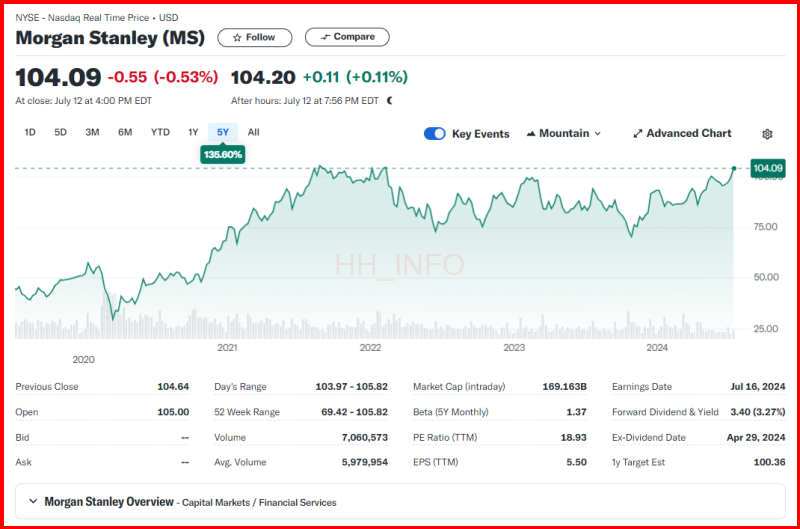Open the Advanced Chart link
This screenshot has height=529, width=800.
point(682,134)
